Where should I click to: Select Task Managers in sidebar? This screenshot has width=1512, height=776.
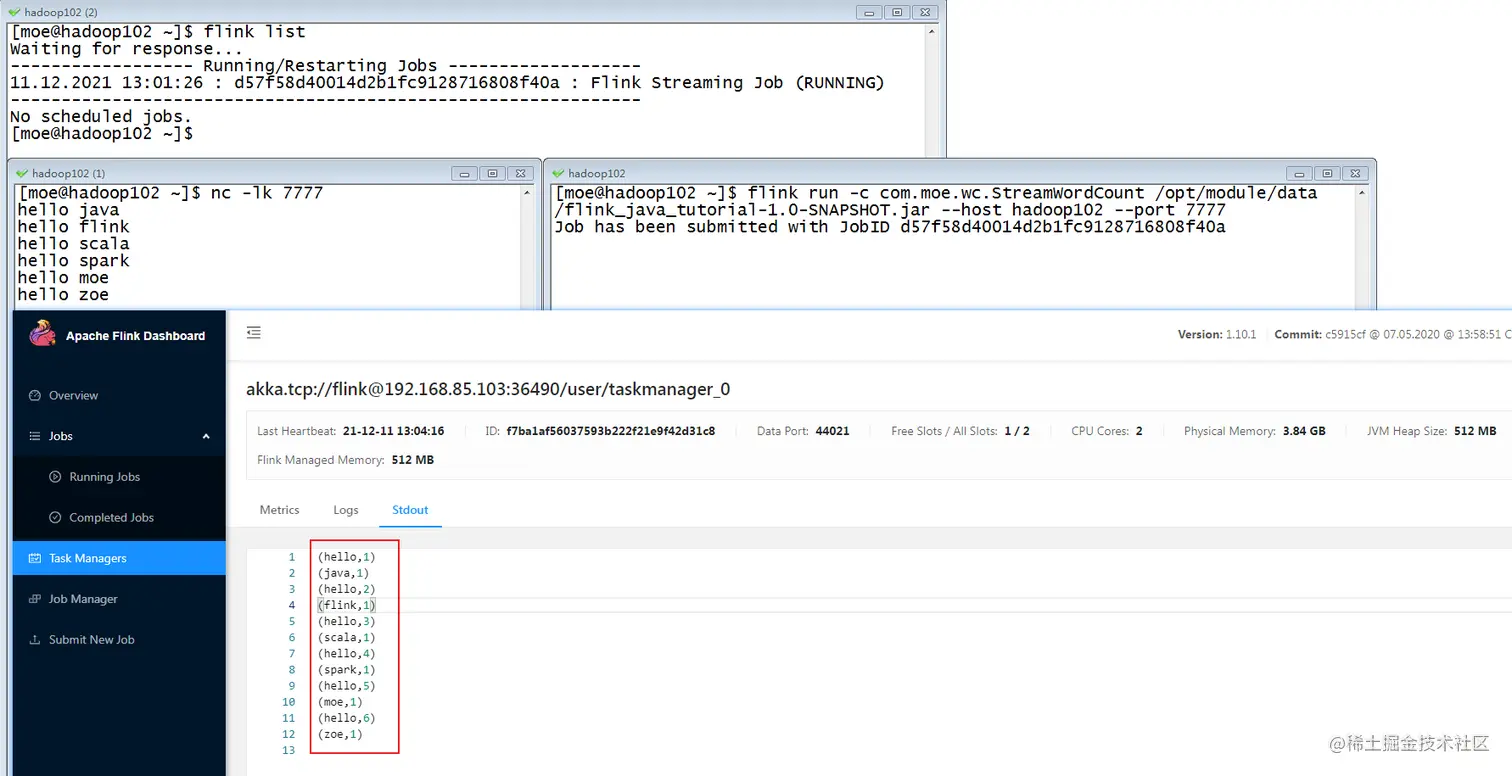(119, 558)
